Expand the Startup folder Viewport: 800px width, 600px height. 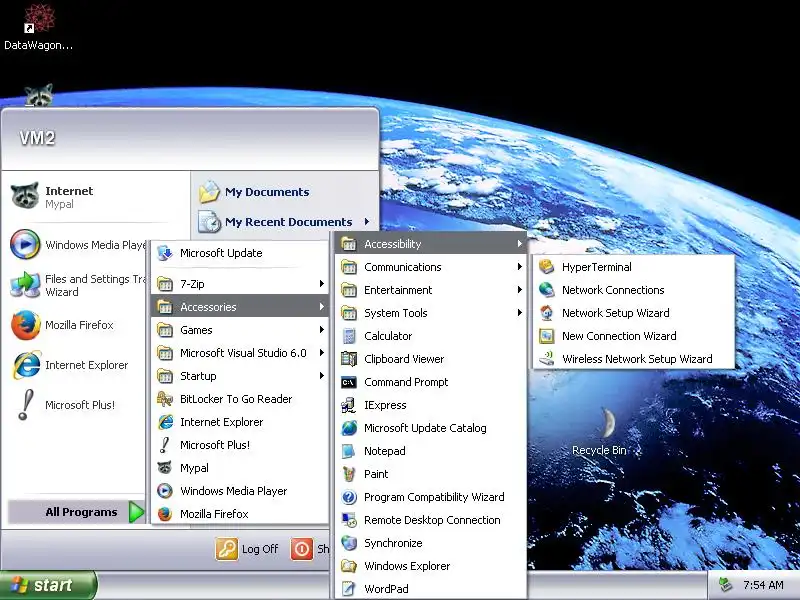240,376
